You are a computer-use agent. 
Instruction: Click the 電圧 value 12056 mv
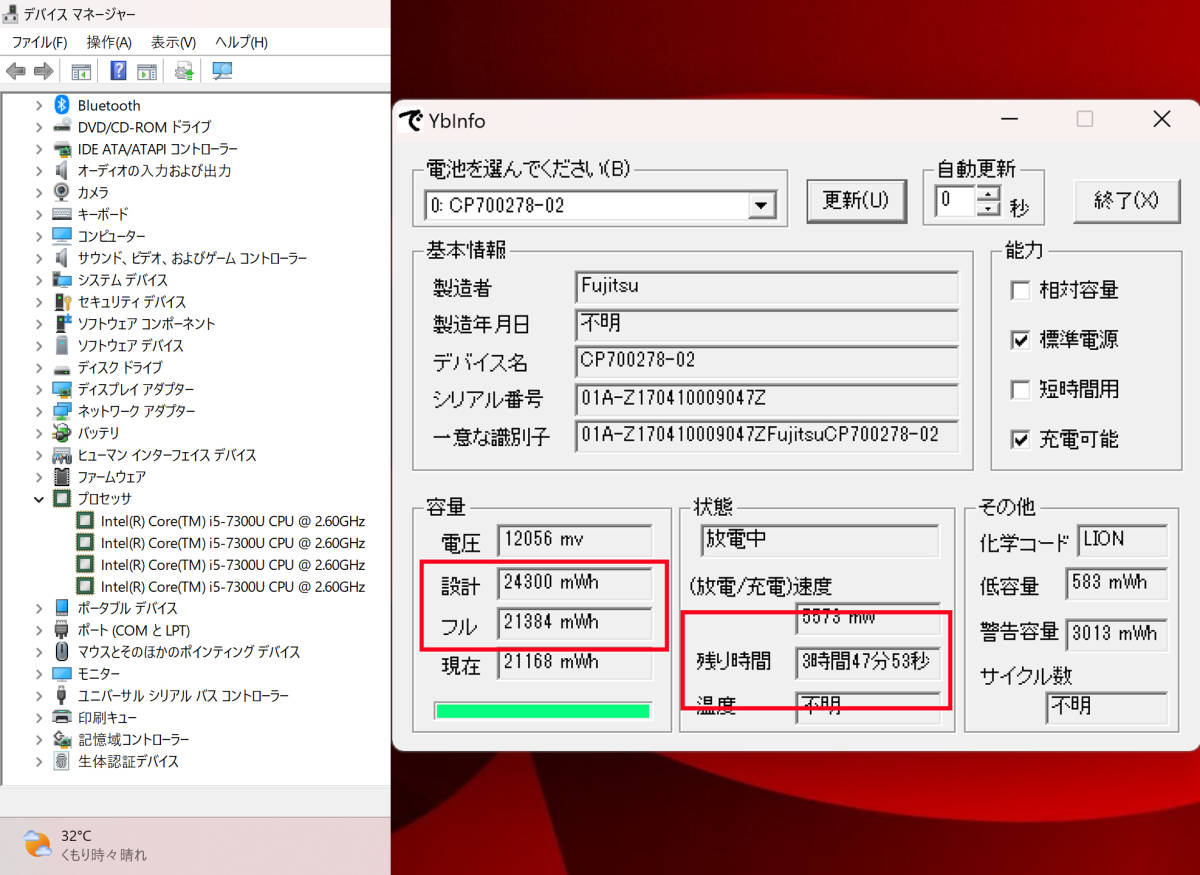pos(574,541)
